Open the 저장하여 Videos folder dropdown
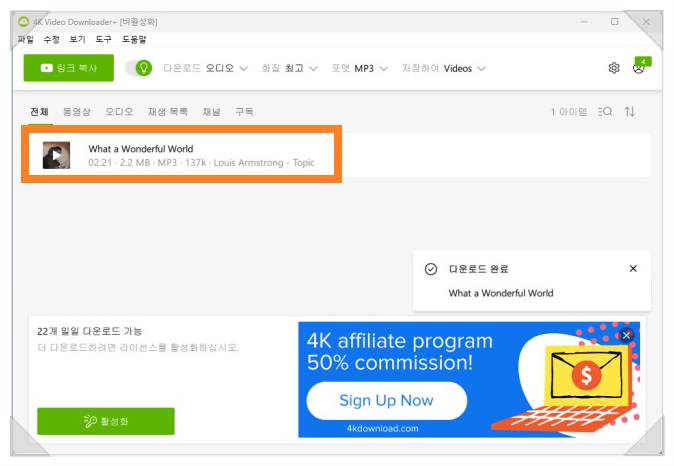The height and width of the screenshot is (466, 674). click(x=444, y=68)
